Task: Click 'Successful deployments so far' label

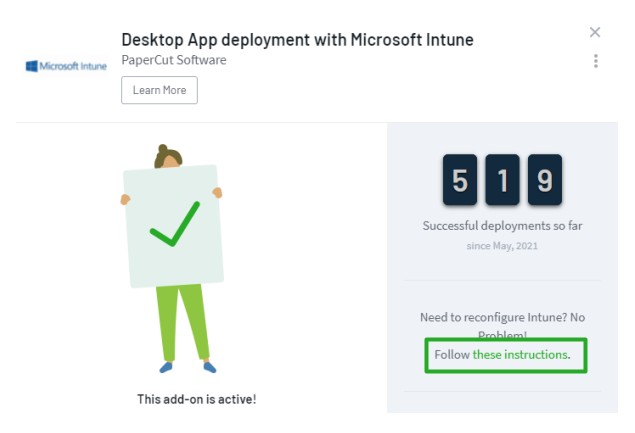Action: click(x=502, y=226)
